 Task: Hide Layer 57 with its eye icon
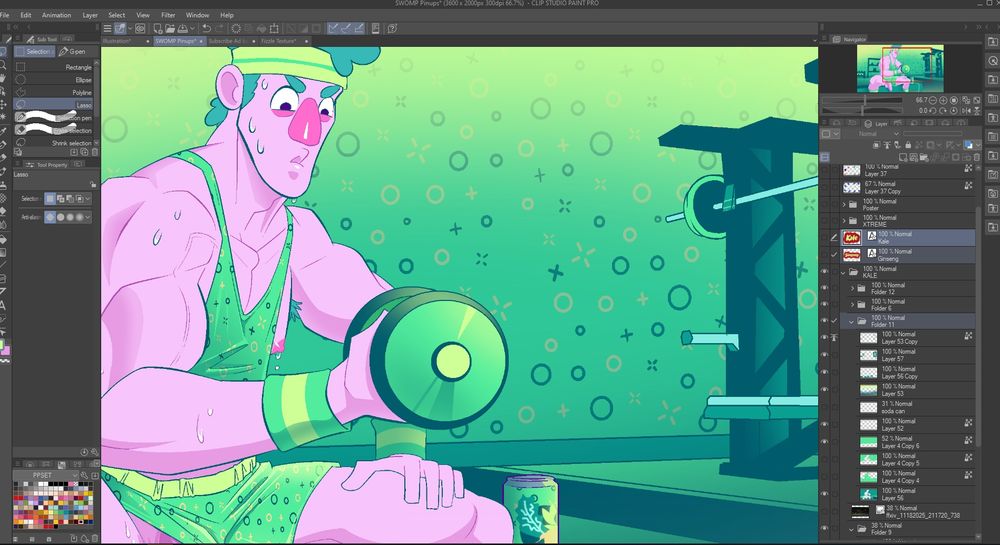(824, 355)
